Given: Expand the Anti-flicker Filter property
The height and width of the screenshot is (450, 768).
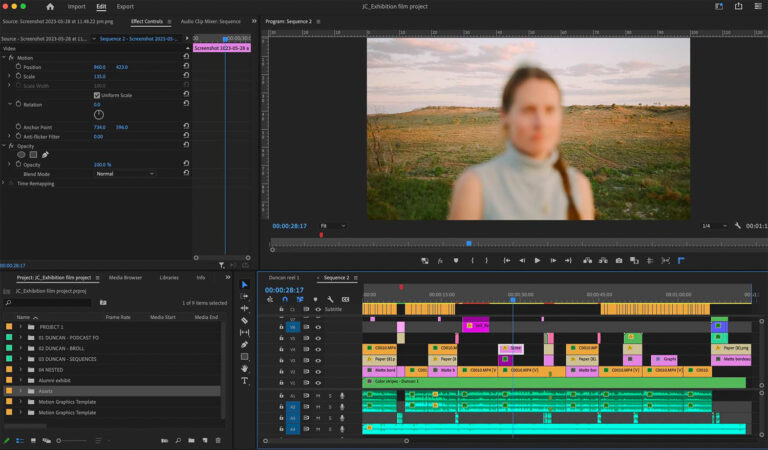Looking at the screenshot, I should (9, 136).
